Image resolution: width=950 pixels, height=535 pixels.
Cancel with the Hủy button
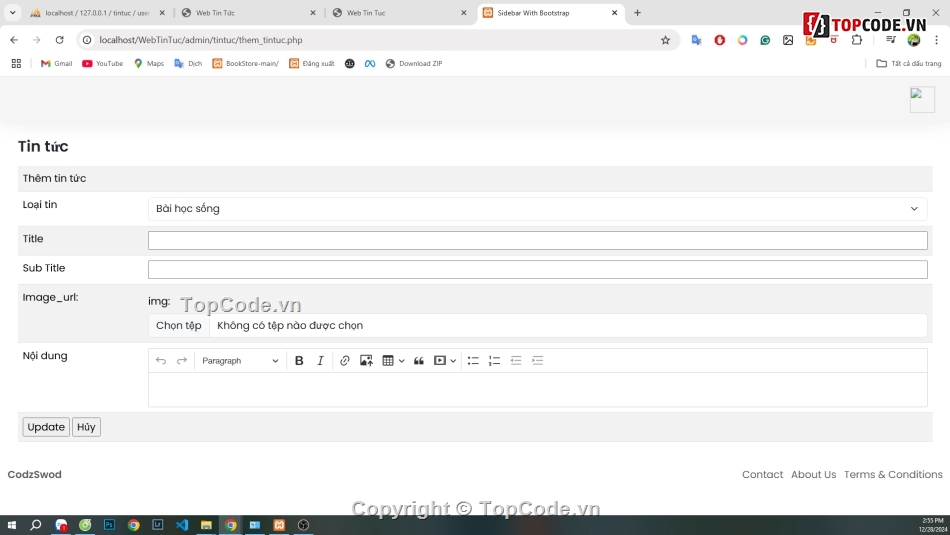click(86, 427)
